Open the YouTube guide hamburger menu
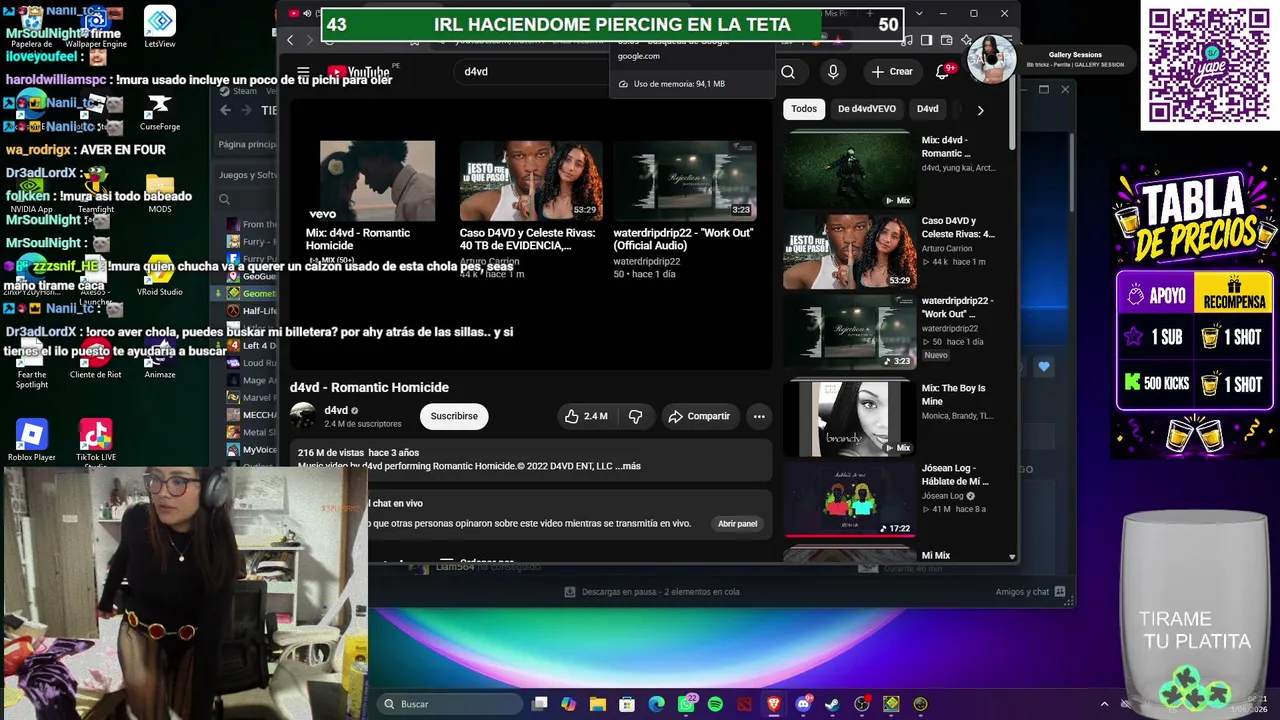 (303, 72)
